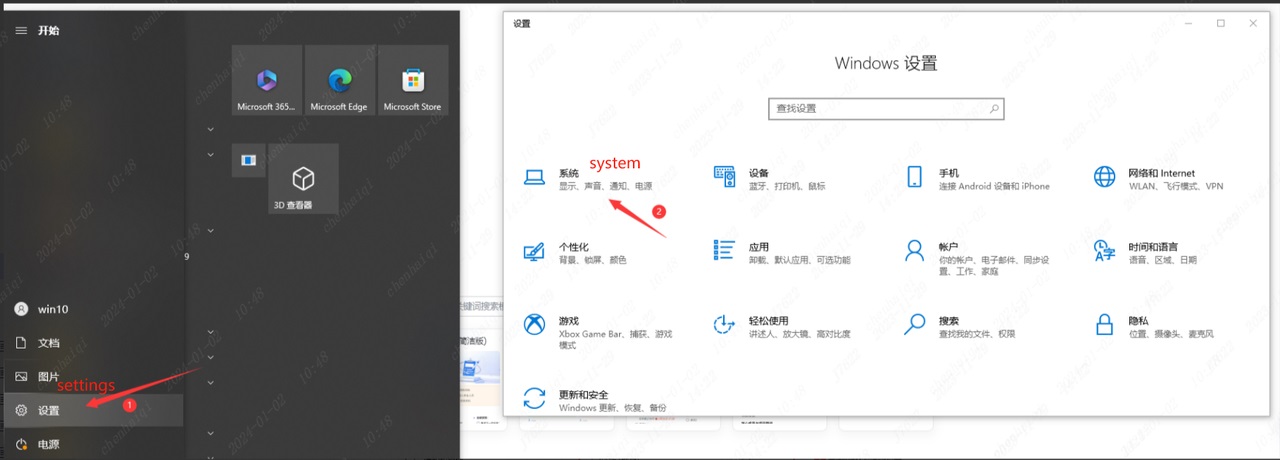Open the 搜索 settings category
The height and width of the screenshot is (460, 1280).
[961, 327]
